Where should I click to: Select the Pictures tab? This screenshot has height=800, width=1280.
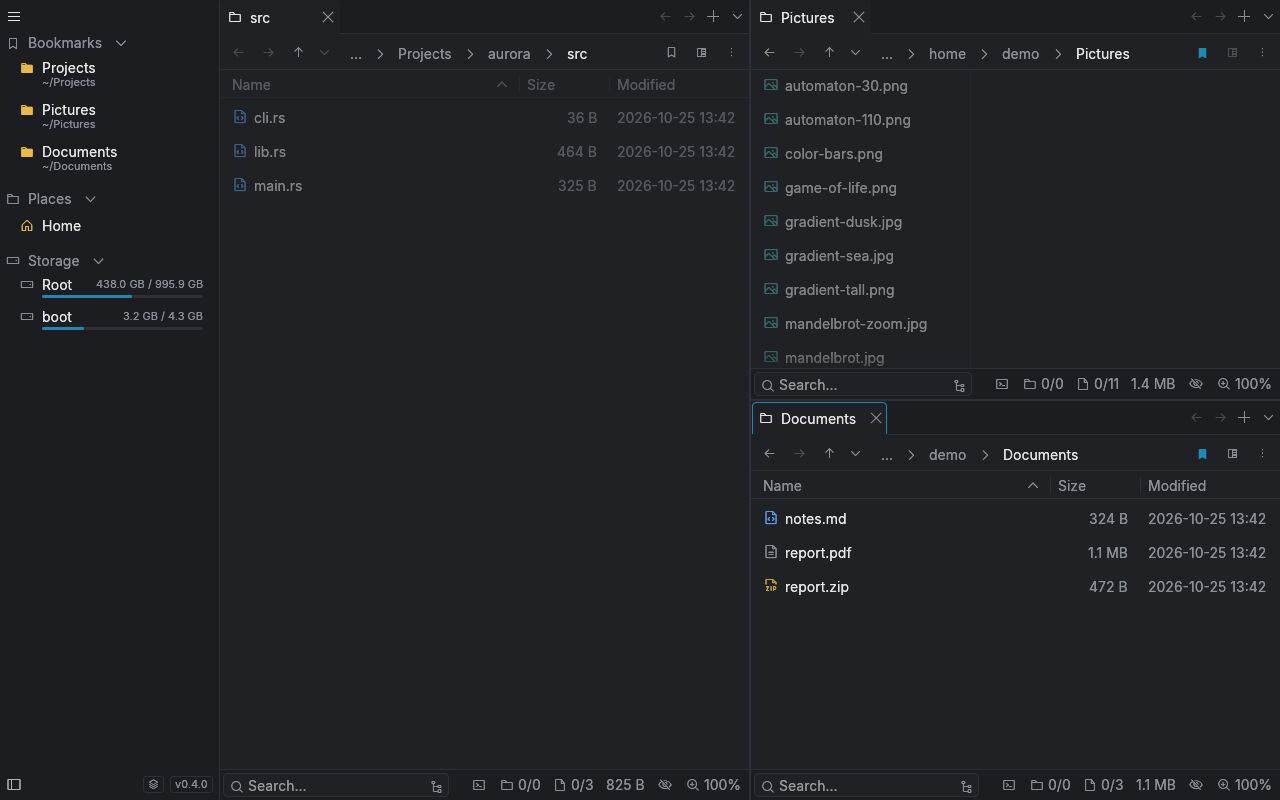pyautogui.click(x=810, y=17)
